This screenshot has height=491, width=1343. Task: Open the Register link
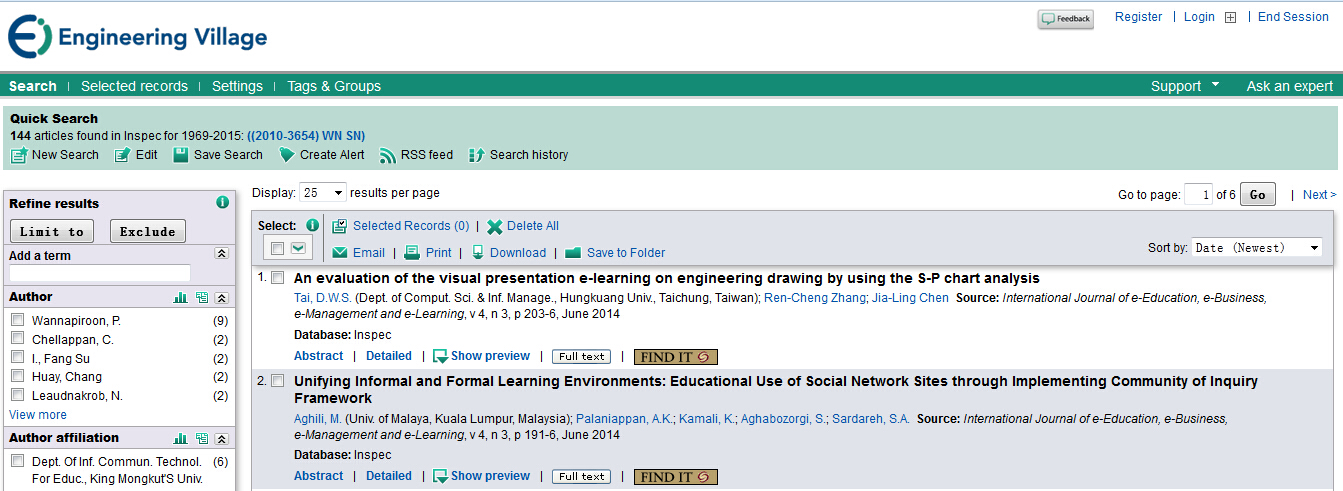pyautogui.click(x=1138, y=17)
